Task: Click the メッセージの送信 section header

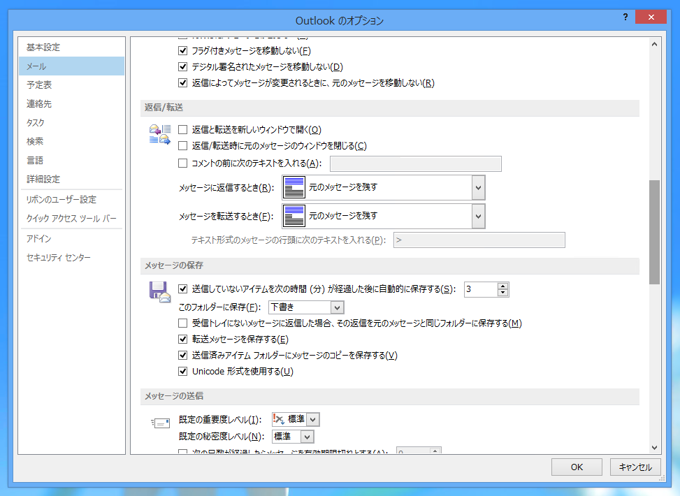Action: [x=390, y=396]
